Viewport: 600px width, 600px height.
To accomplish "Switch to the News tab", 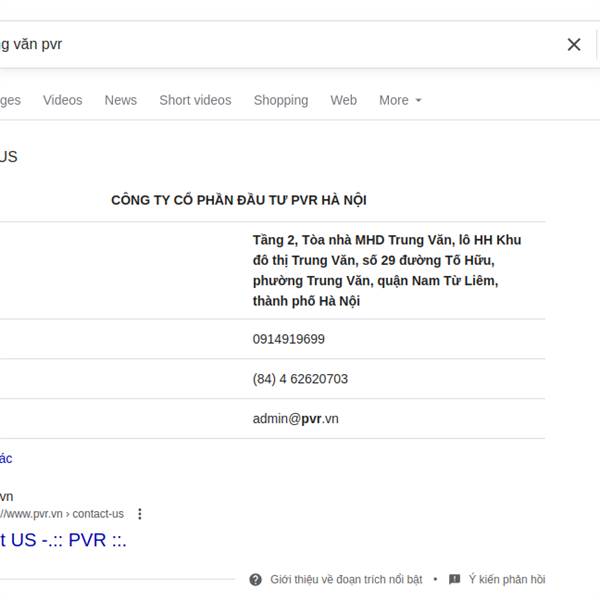I will click(121, 100).
